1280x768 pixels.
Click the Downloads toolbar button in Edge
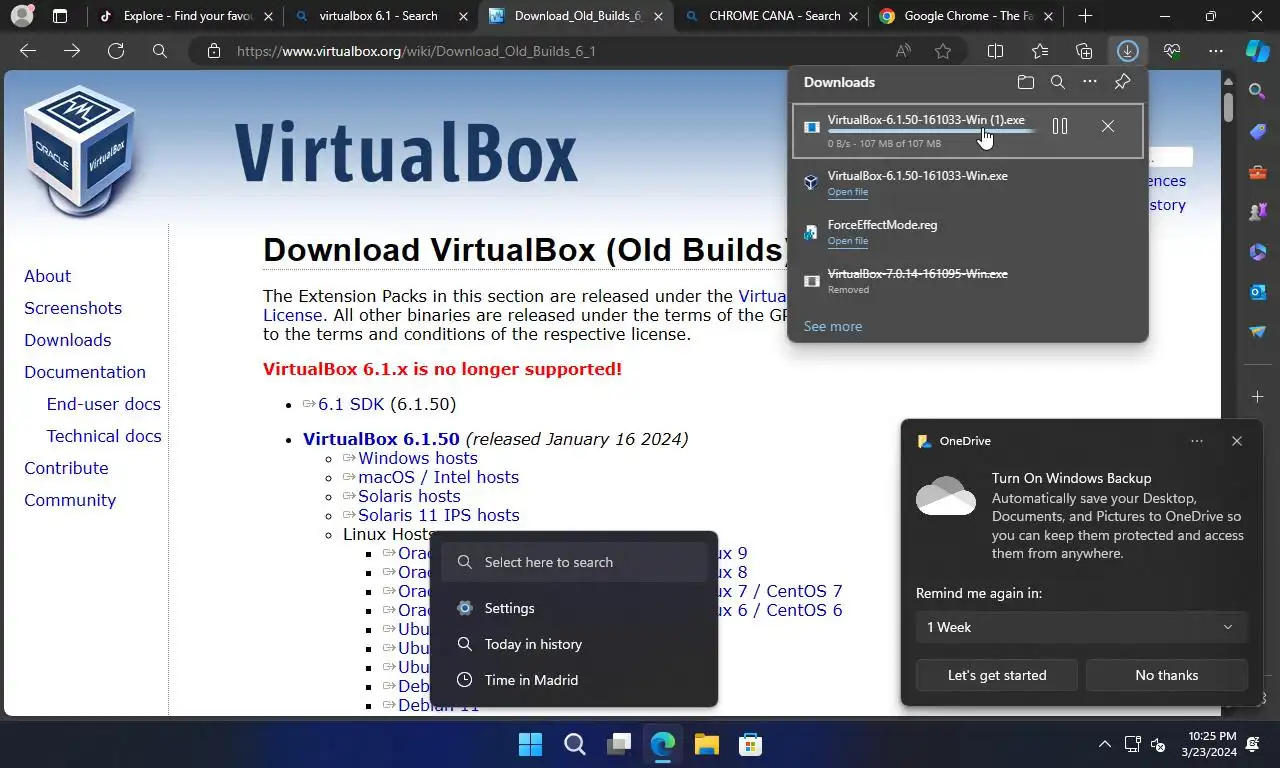click(1127, 51)
